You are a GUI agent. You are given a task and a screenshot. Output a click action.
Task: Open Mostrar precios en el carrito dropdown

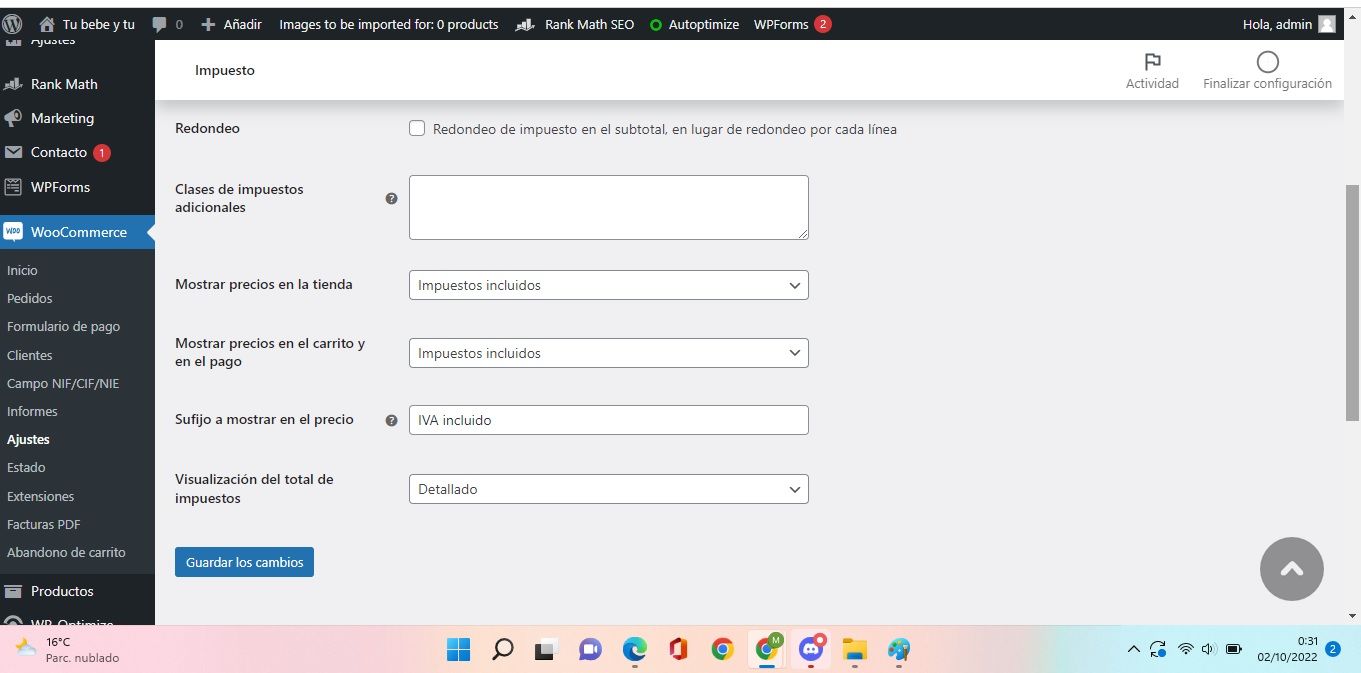pos(608,353)
